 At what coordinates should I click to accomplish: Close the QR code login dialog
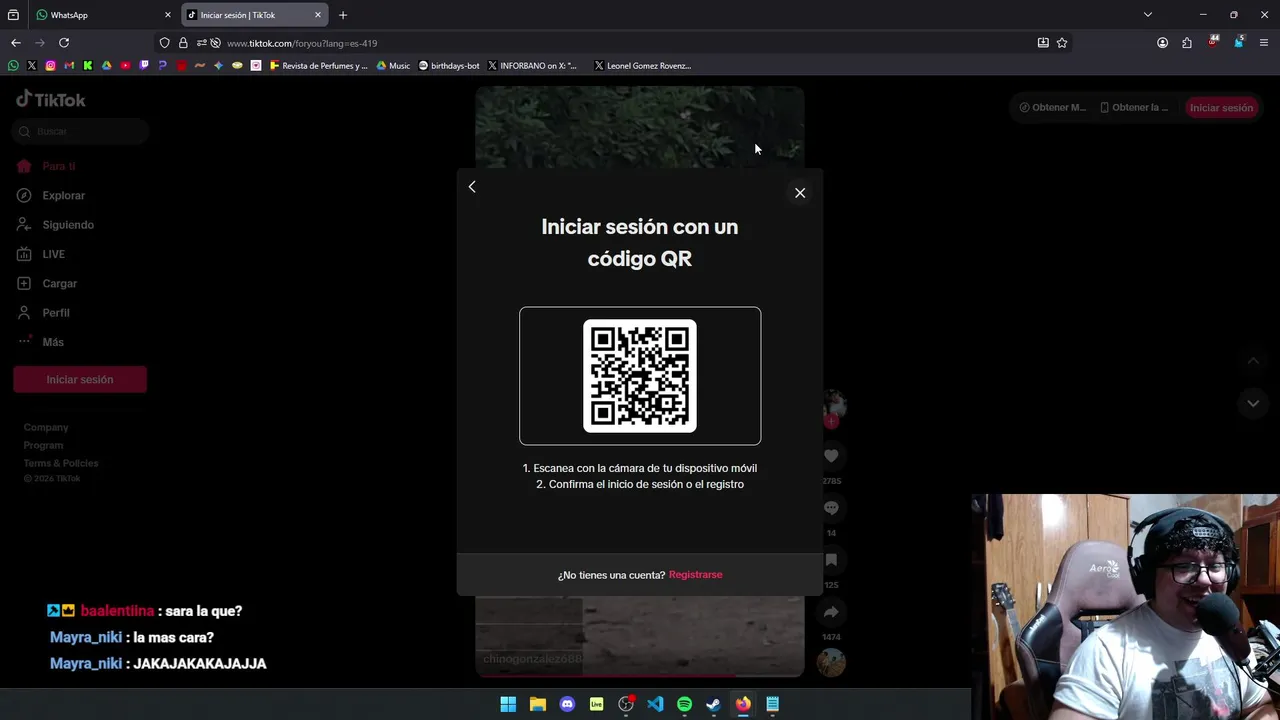(x=800, y=193)
